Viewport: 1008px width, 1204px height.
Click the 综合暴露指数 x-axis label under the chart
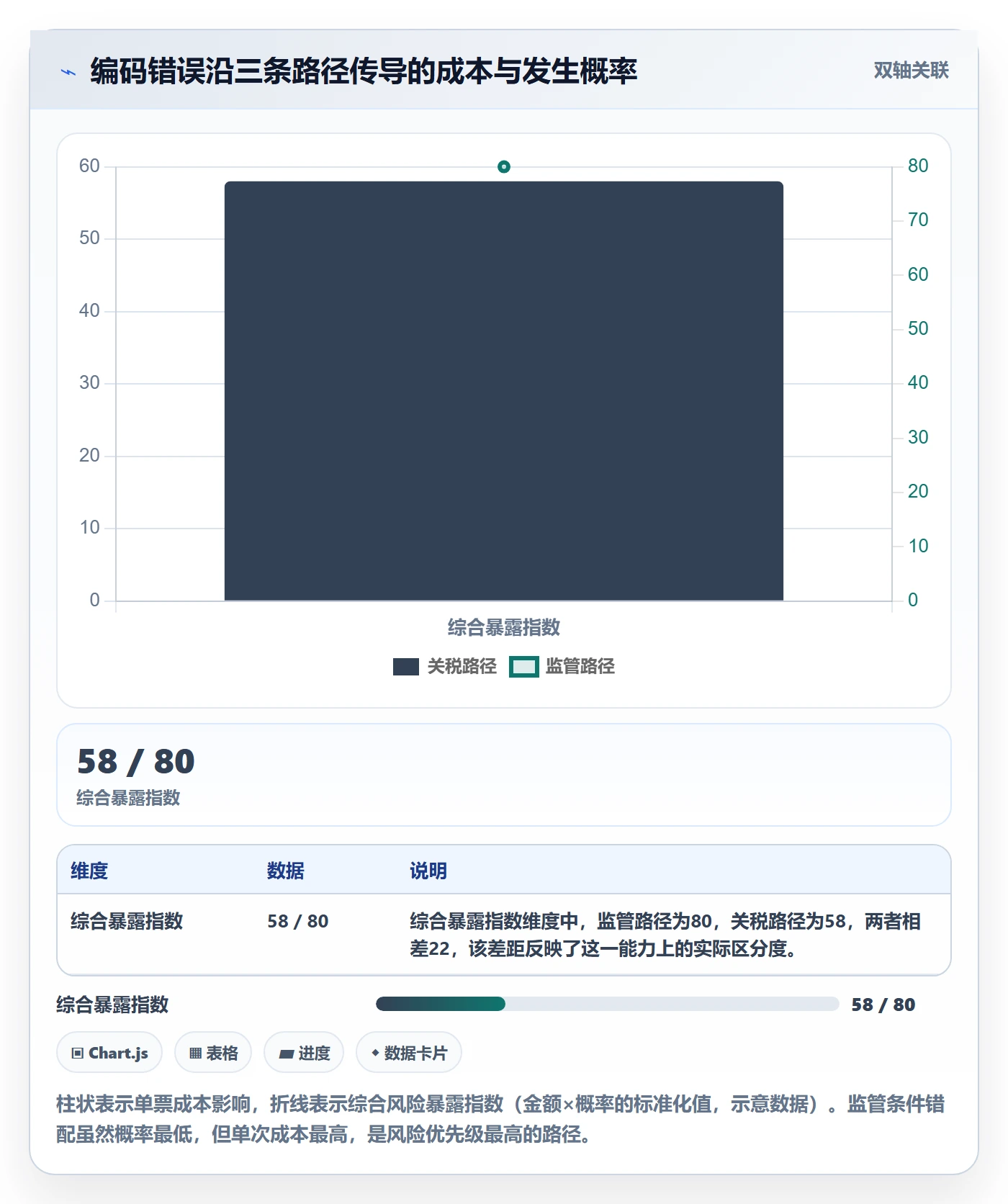pos(504,627)
